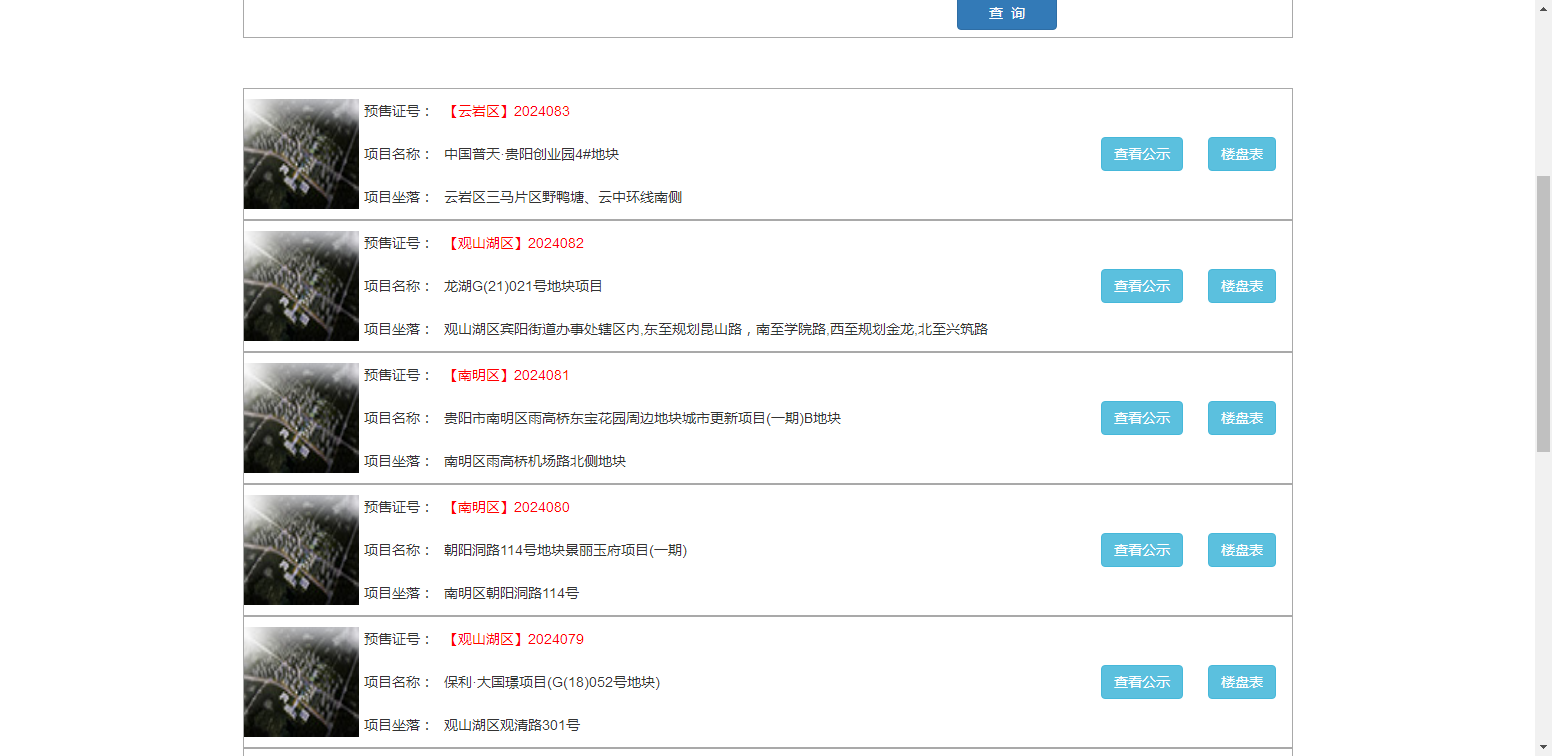Open 楼盘表 for 龙湖G(21)021号地块项目
Screen dimensions: 1552x756
coord(1241,286)
